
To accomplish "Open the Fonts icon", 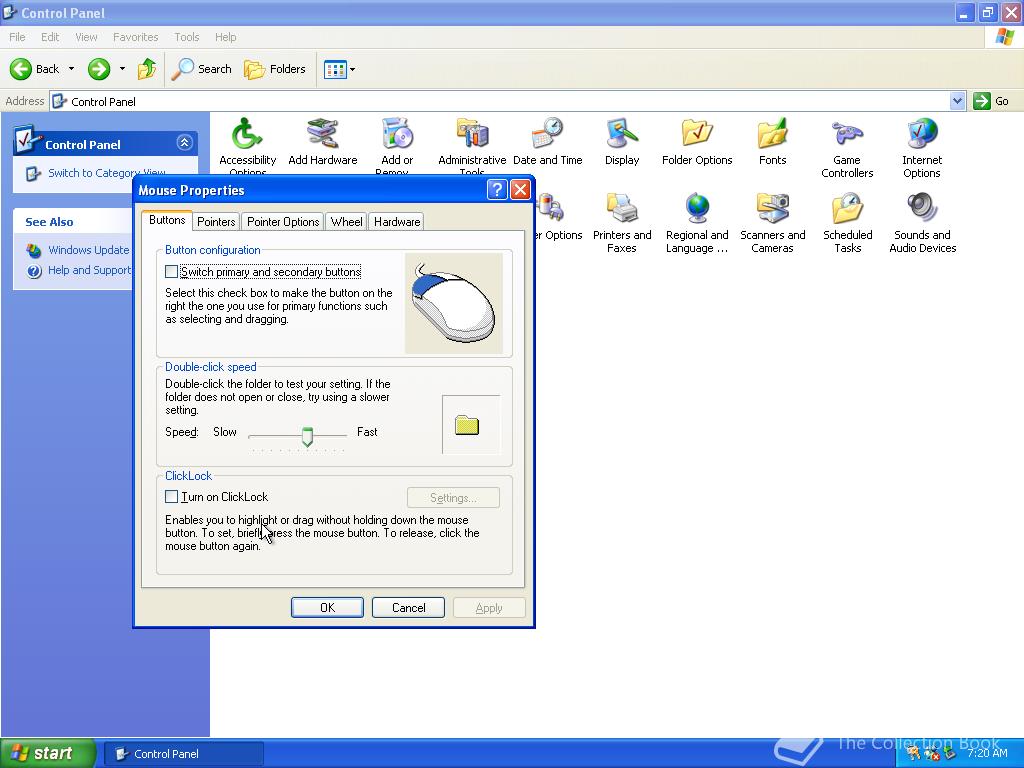I will coord(773,134).
